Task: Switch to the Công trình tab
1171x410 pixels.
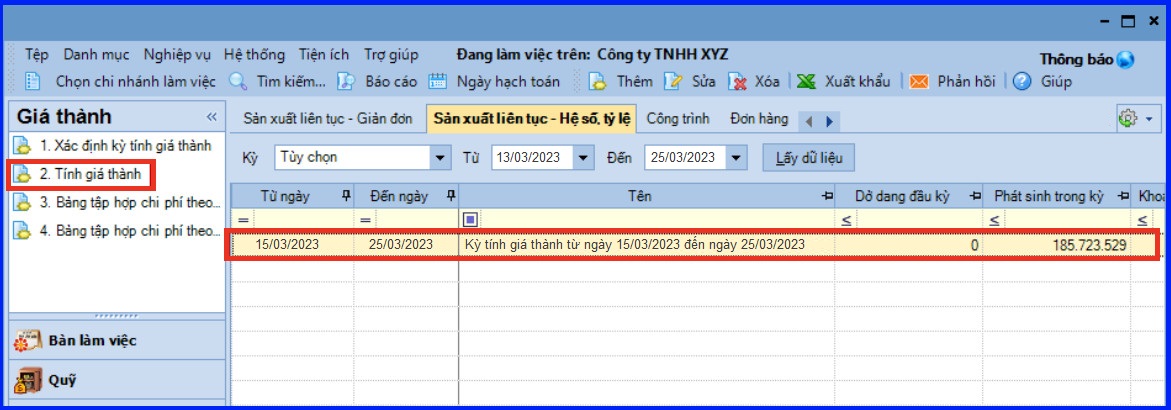Action: tap(678, 119)
